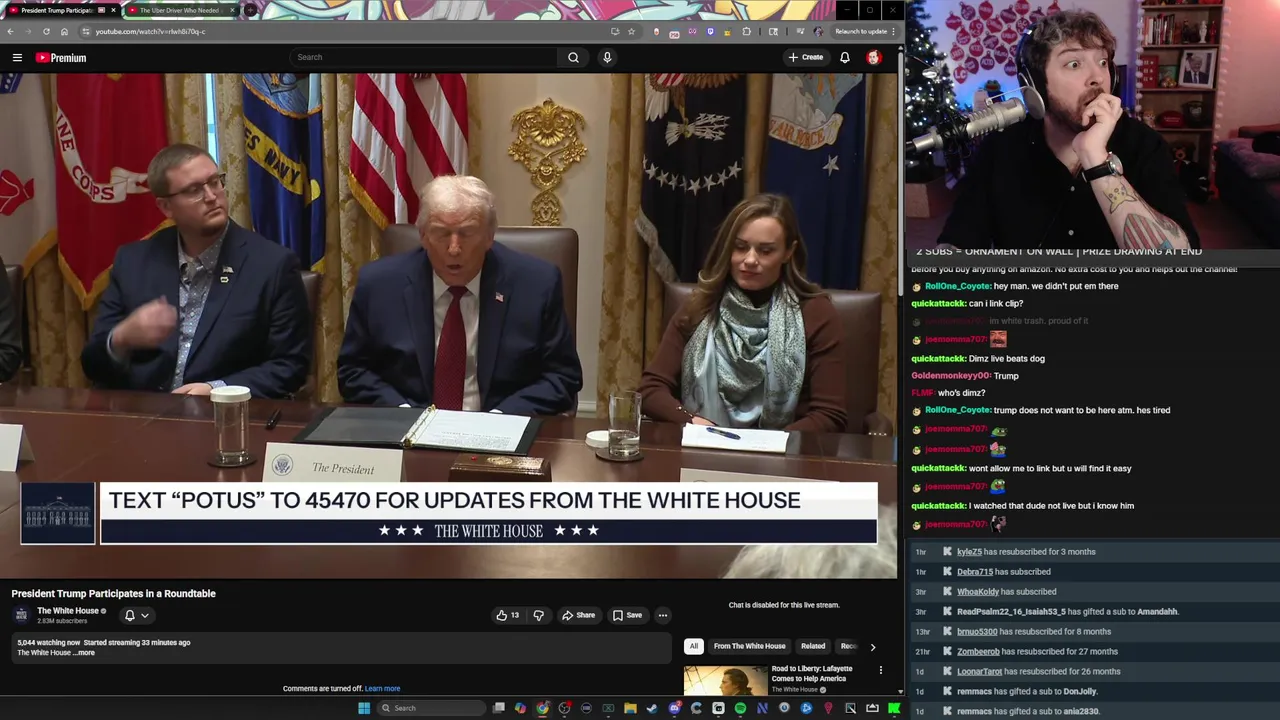Open Spotify from the taskbar
1280x720 pixels.
740,708
